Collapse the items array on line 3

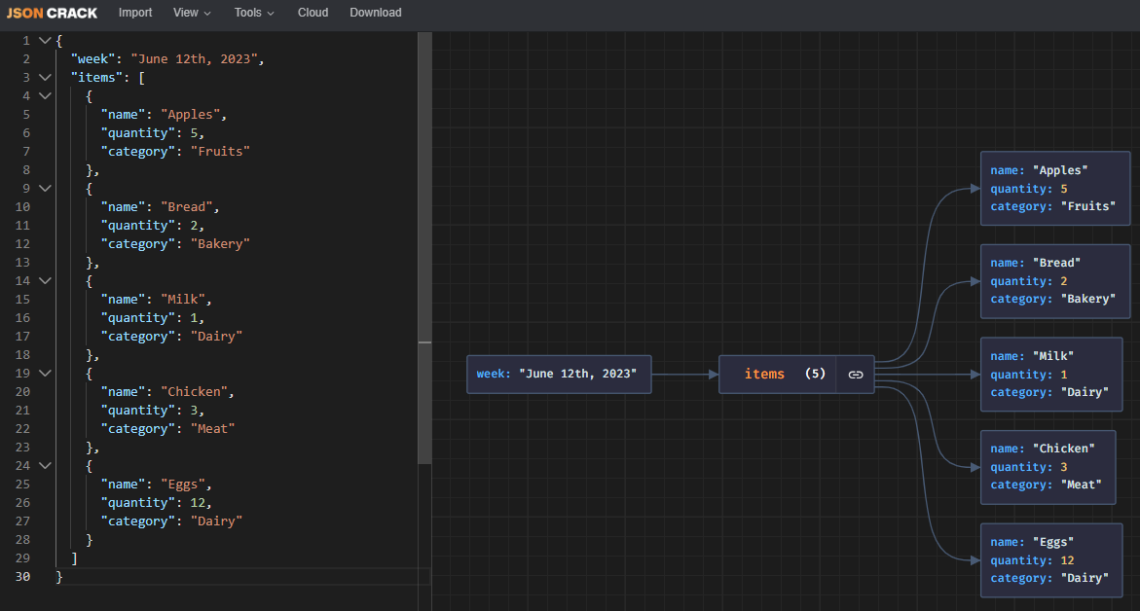tap(43, 77)
